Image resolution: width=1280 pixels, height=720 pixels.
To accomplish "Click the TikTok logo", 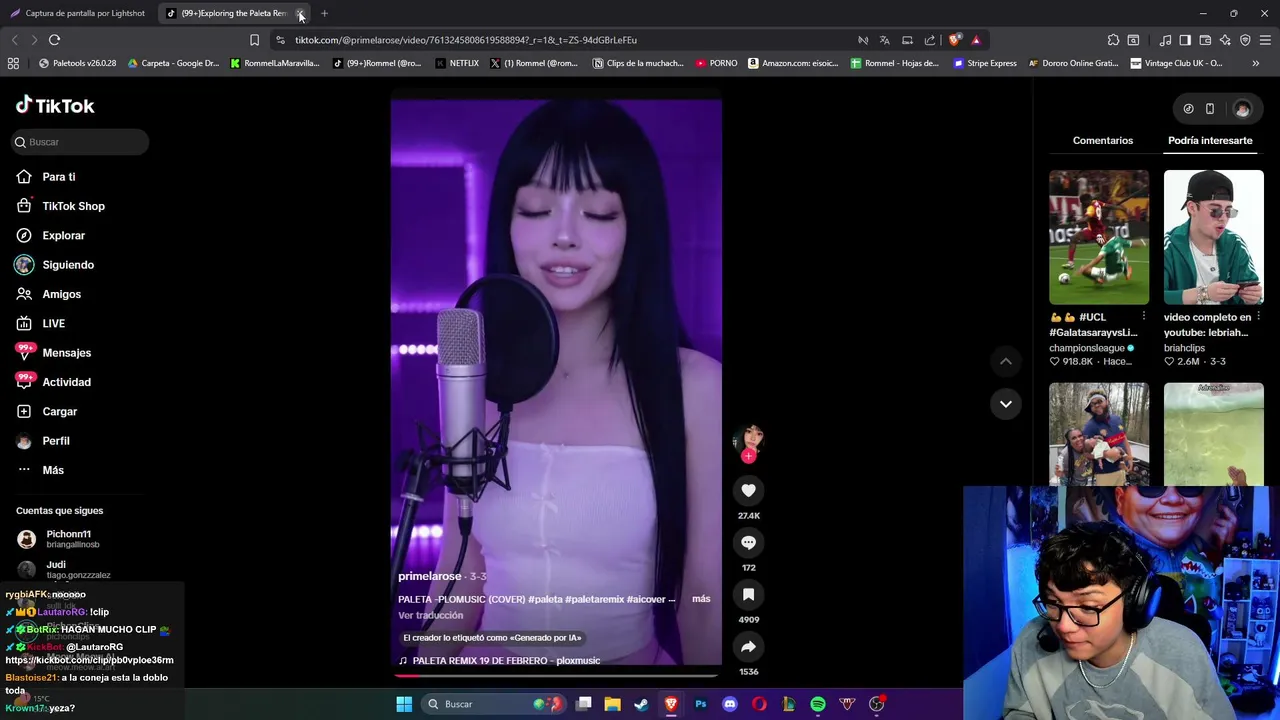I will (x=55, y=105).
